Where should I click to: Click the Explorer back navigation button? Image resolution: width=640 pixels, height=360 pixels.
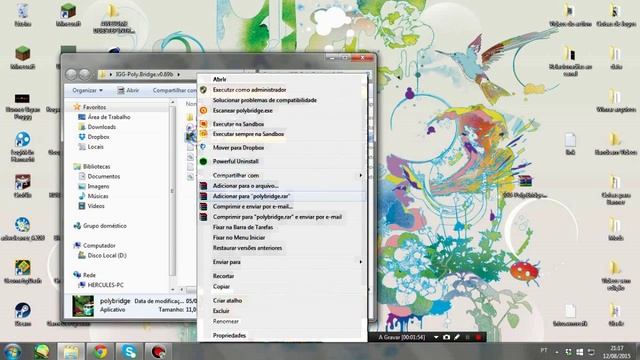(x=71, y=74)
